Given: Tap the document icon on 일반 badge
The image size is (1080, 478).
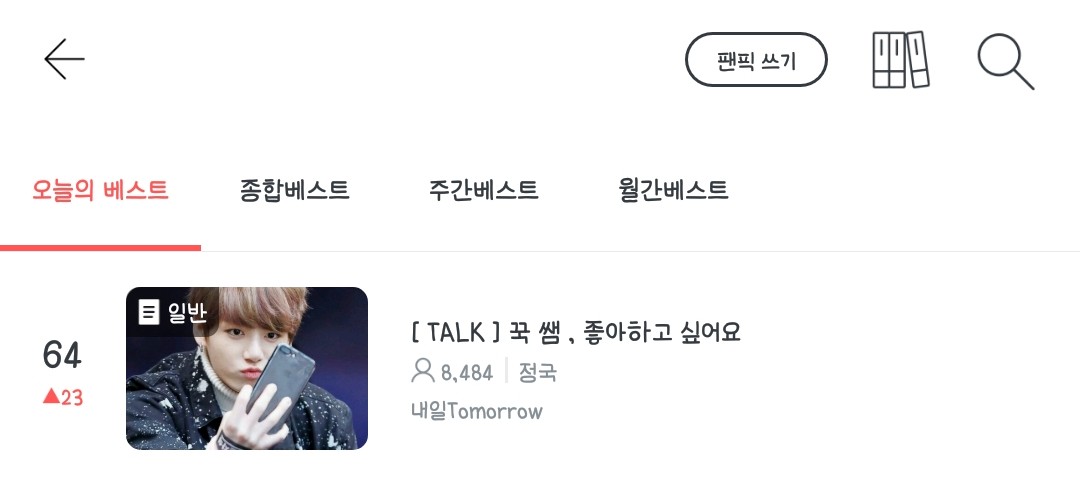Looking at the screenshot, I should [148, 313].
